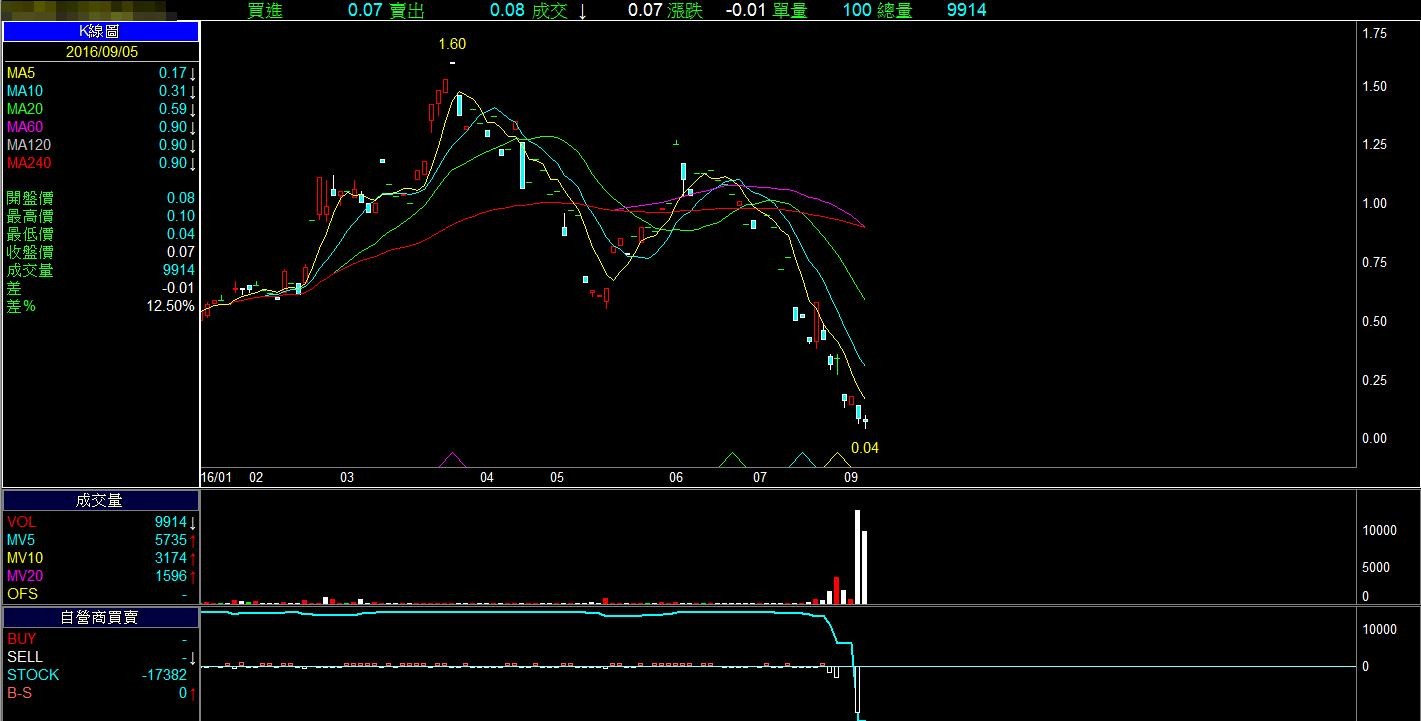Click the 2016/09/05 date field
1421x721 pixels.
coord(100,52)
